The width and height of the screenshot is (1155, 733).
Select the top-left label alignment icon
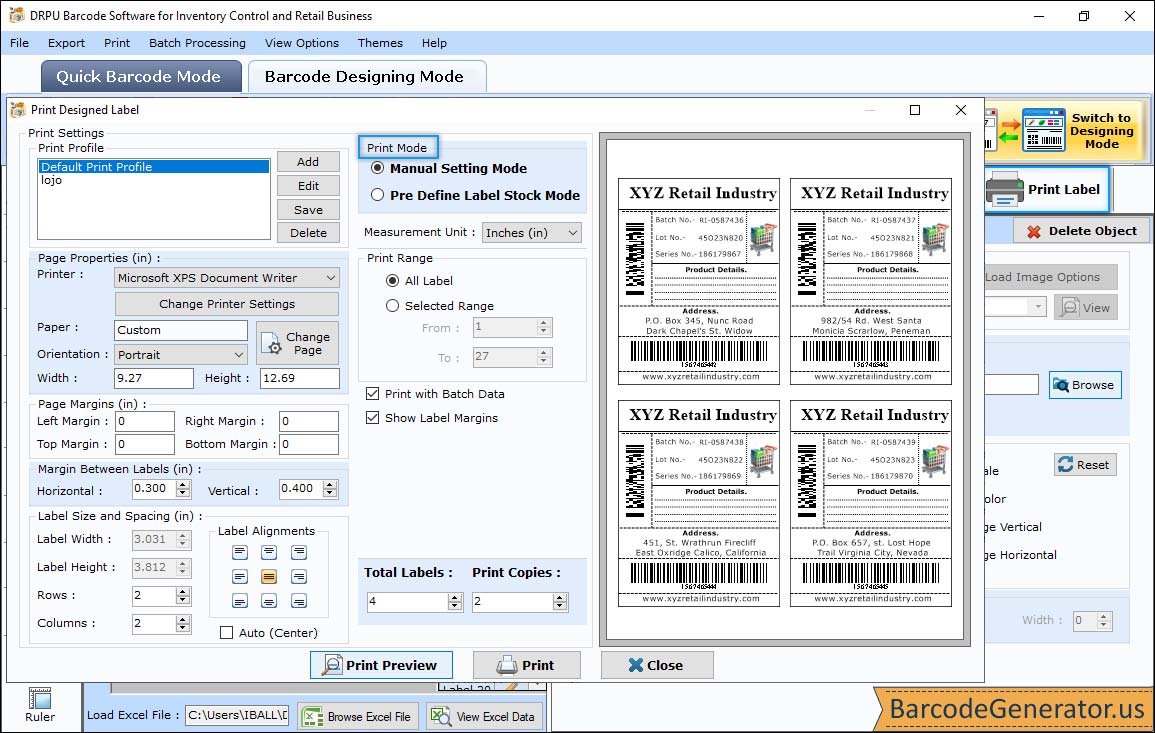240,552
